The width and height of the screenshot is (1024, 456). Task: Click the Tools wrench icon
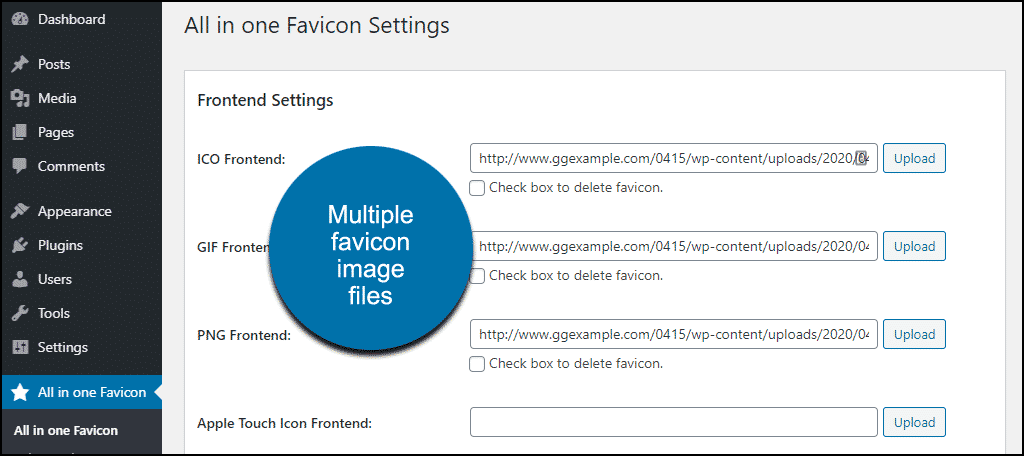20,314
